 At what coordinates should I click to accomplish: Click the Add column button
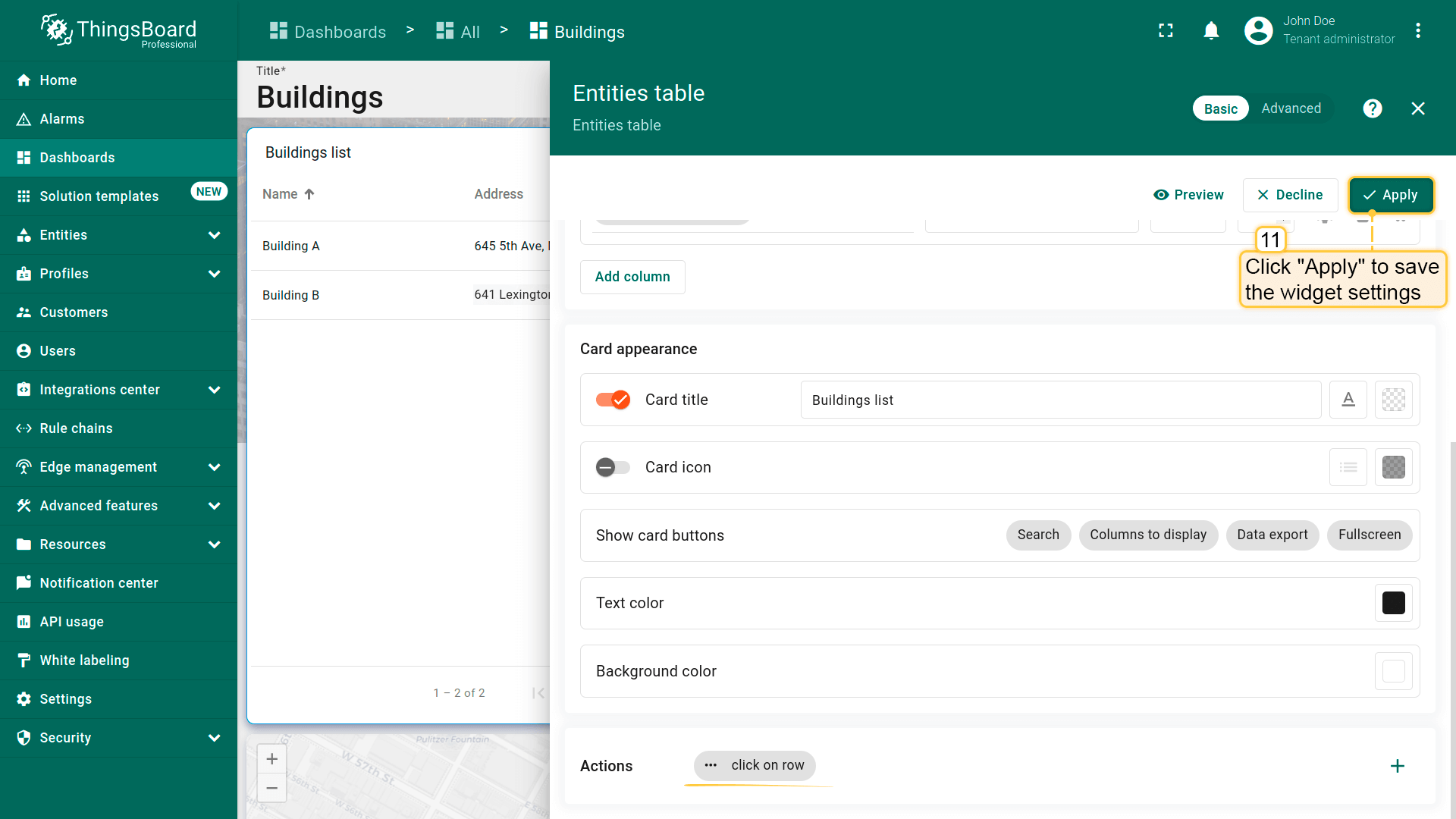632,277
